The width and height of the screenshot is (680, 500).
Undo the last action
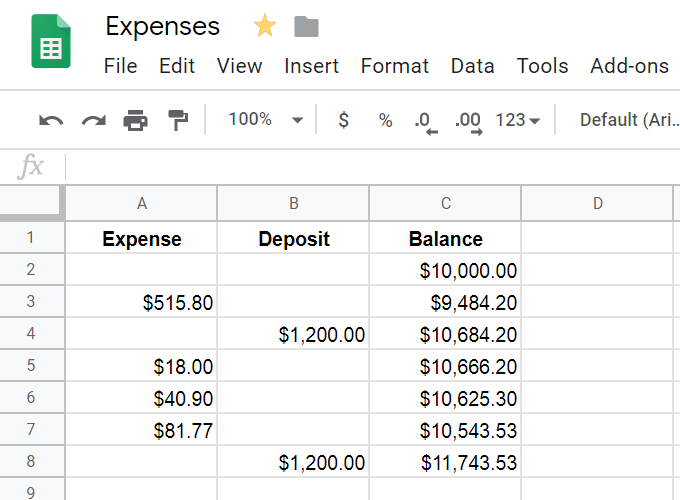pos(51,121)
